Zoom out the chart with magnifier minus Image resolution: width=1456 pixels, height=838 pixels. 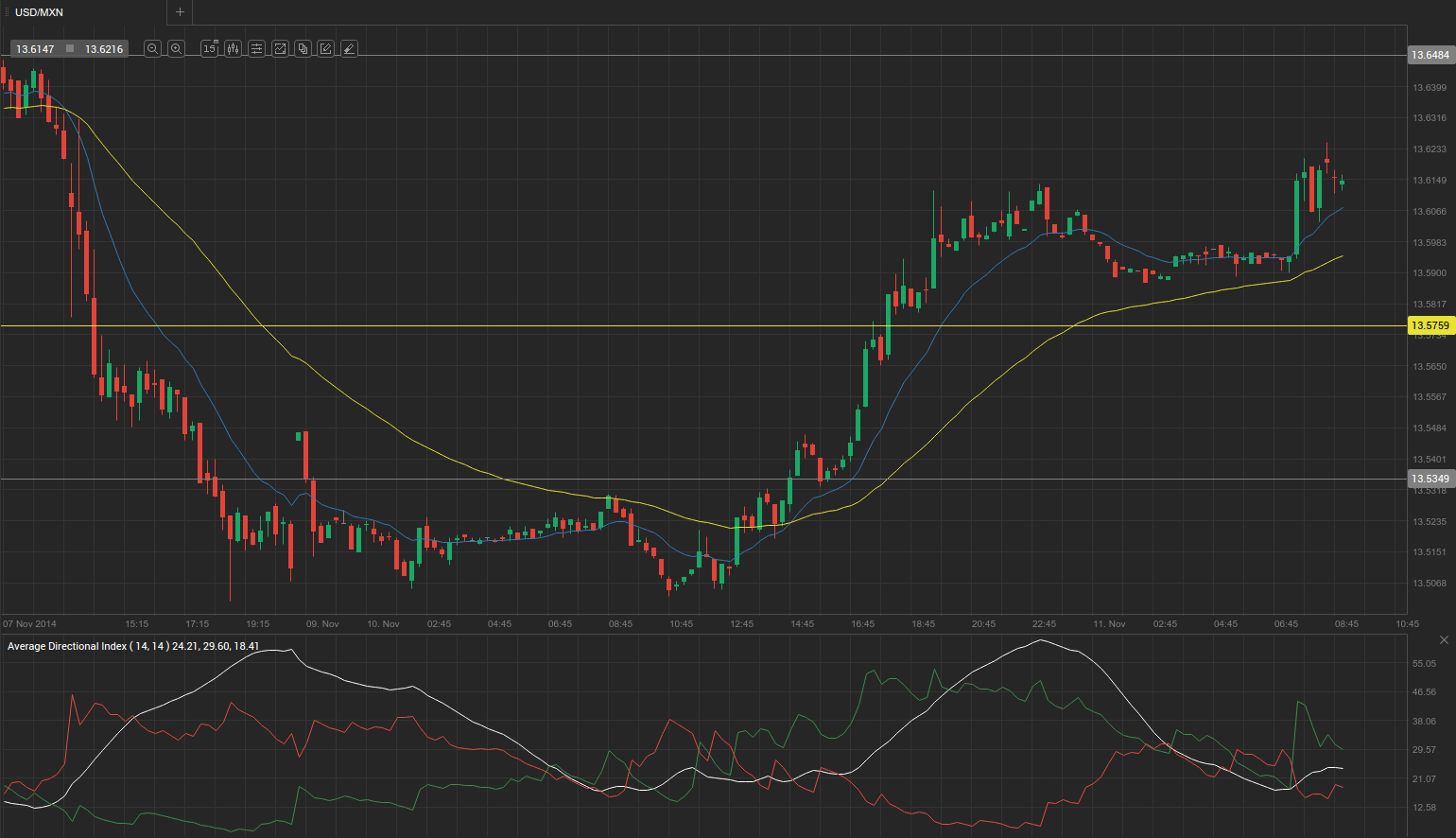point(152,48)
